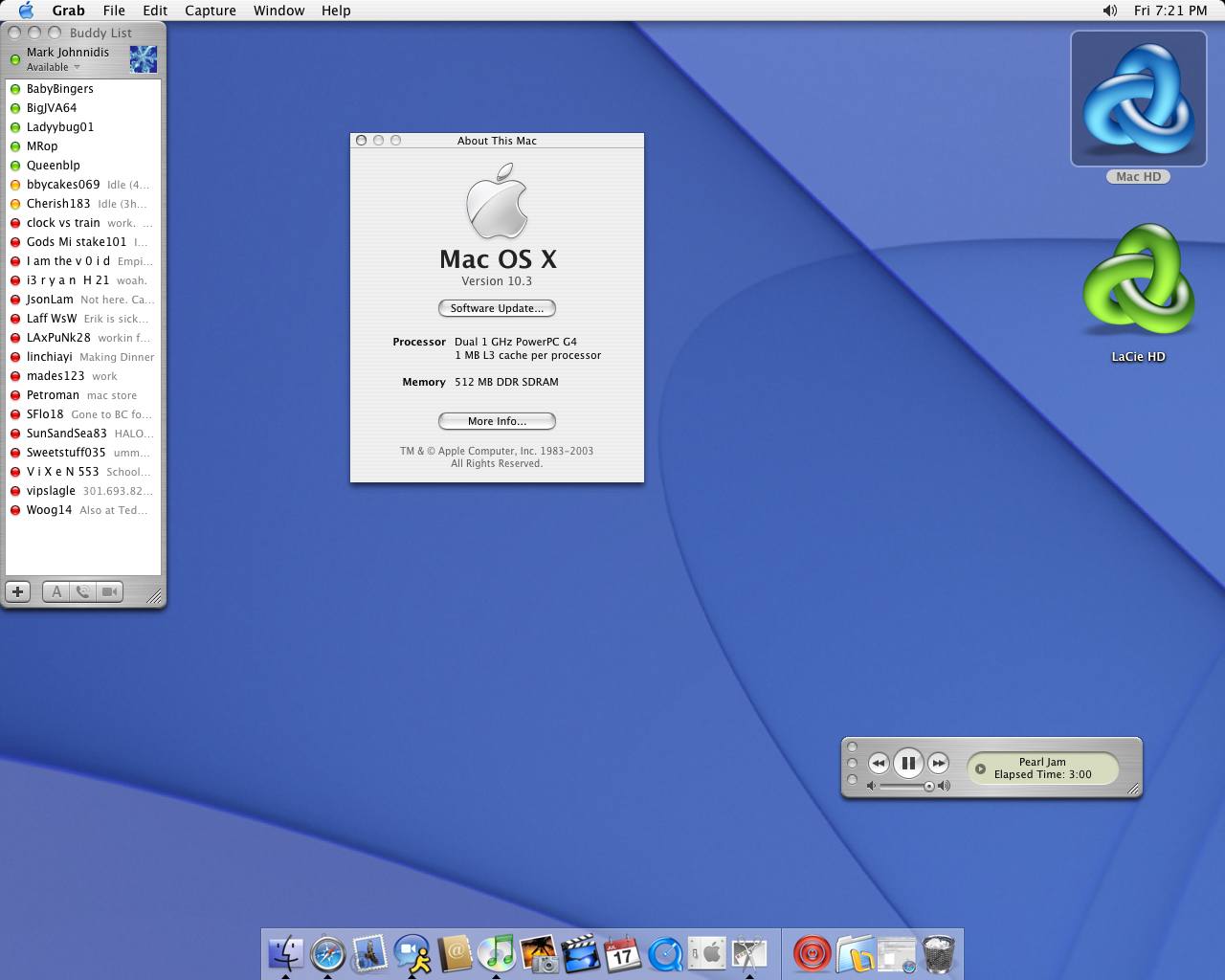Launch Safari from the Dock
1225x980 pixels.
pyautogui.click(x=327, y=952)
